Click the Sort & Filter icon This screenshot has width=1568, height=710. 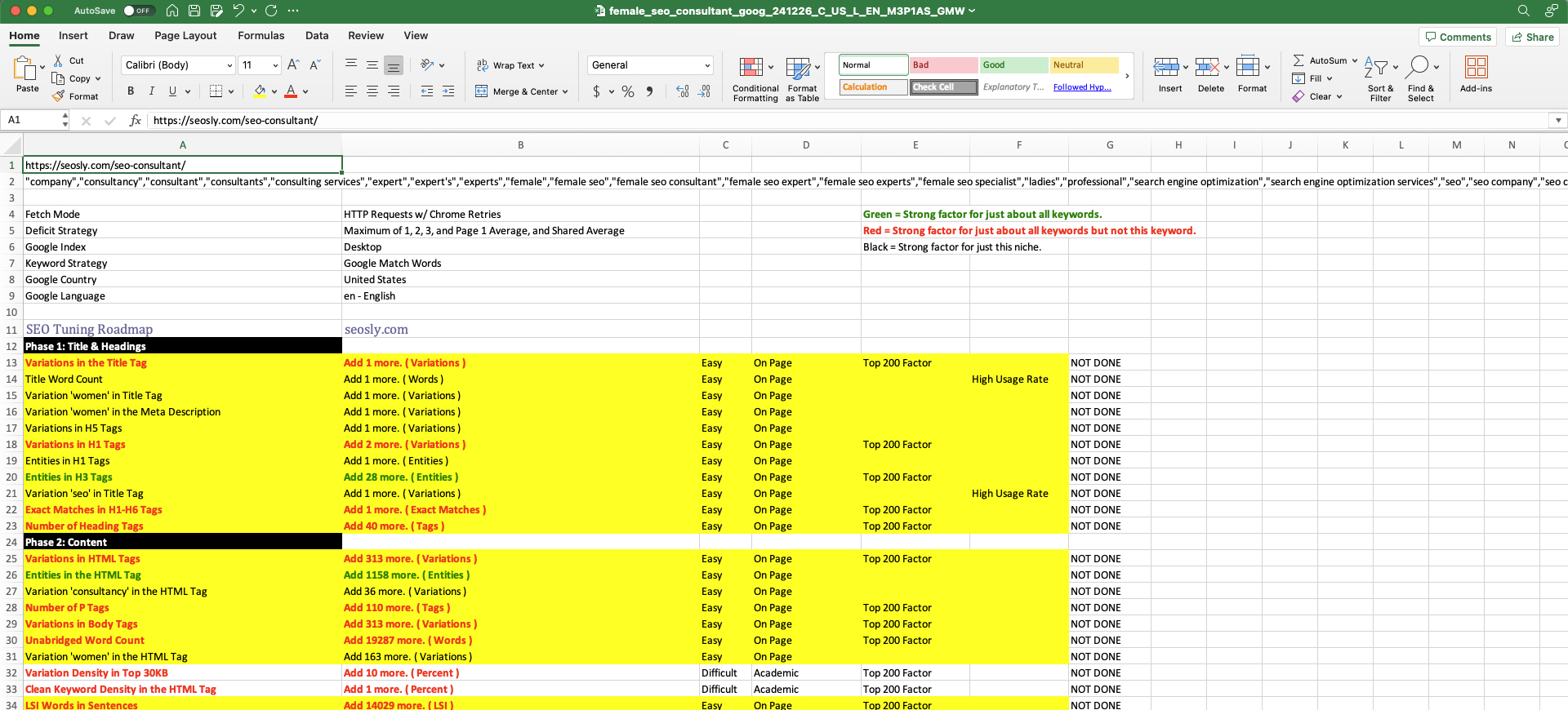click(x=1376, y=68)
